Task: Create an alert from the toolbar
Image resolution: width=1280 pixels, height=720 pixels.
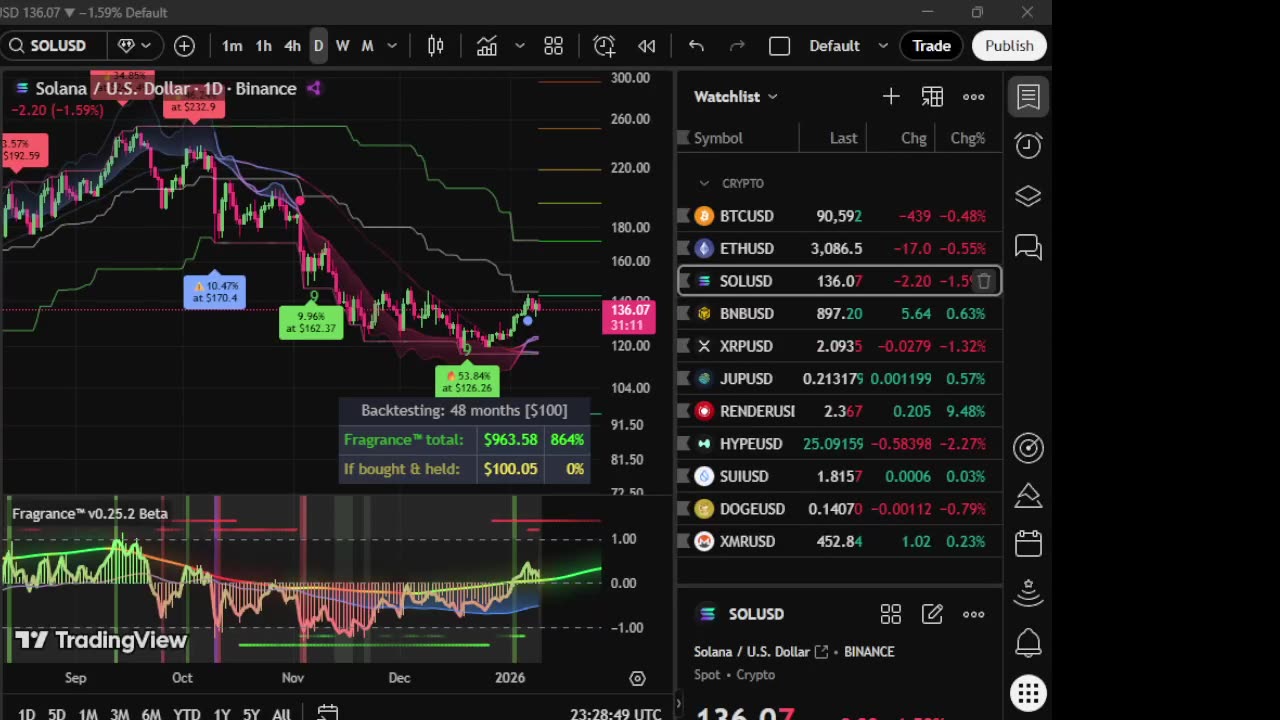Action: pos(604,46)
